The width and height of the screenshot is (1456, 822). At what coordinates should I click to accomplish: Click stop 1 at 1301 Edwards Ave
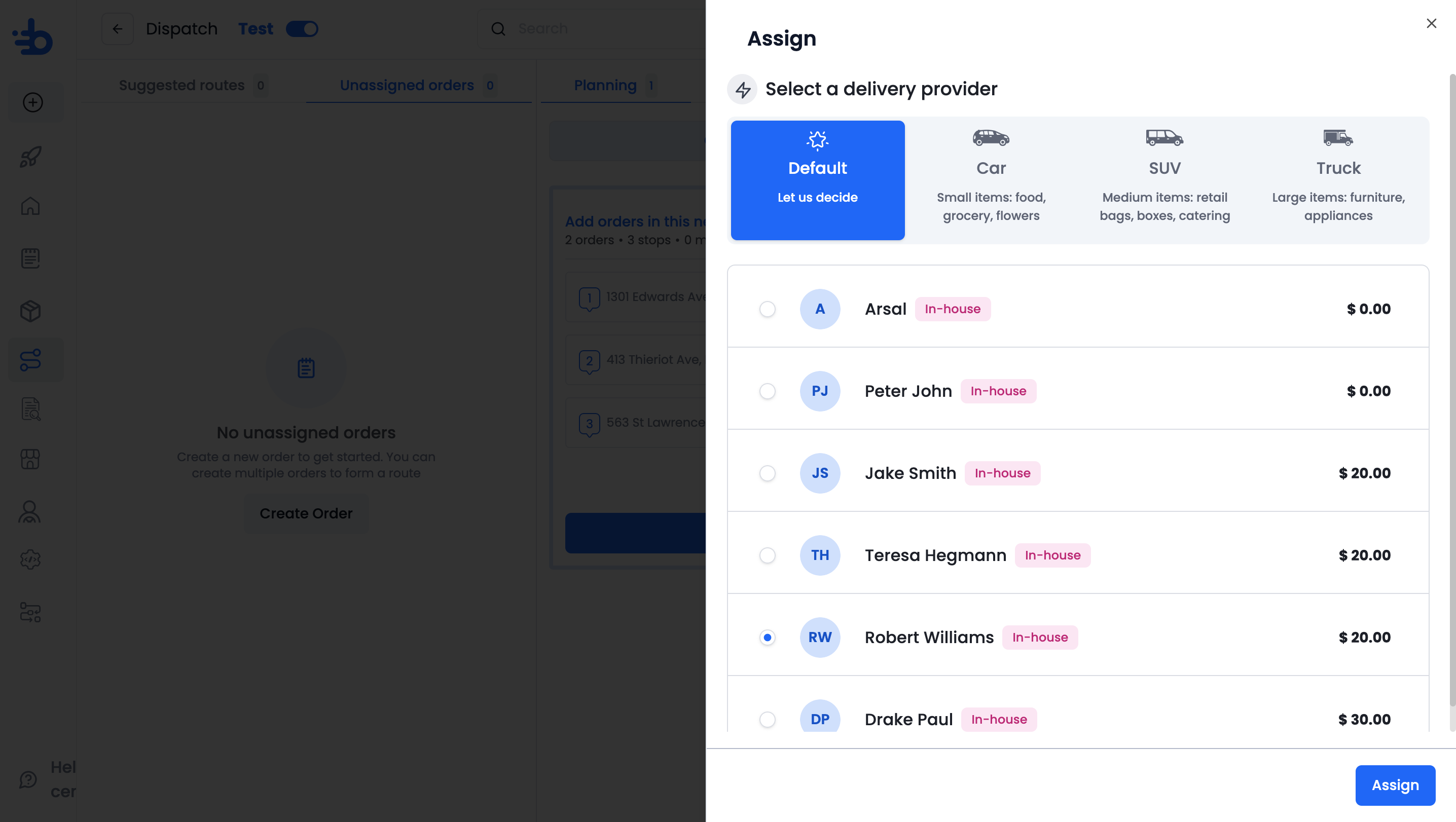click(x=635, y=297)
